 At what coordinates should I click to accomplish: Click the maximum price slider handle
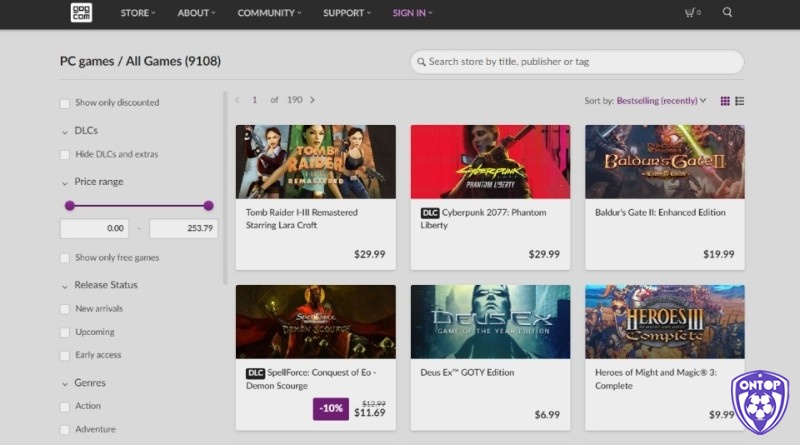click(208, 206)
